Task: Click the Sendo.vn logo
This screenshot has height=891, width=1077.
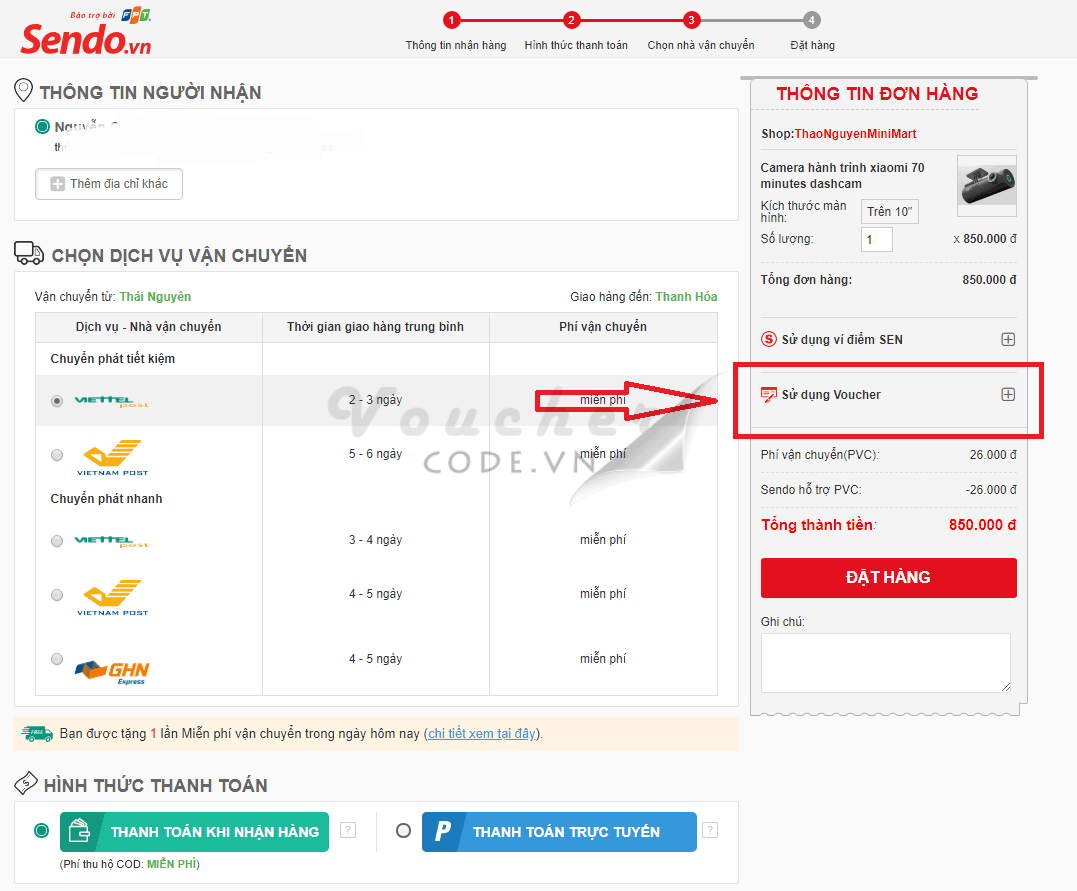Action: (x=86, y=36)
